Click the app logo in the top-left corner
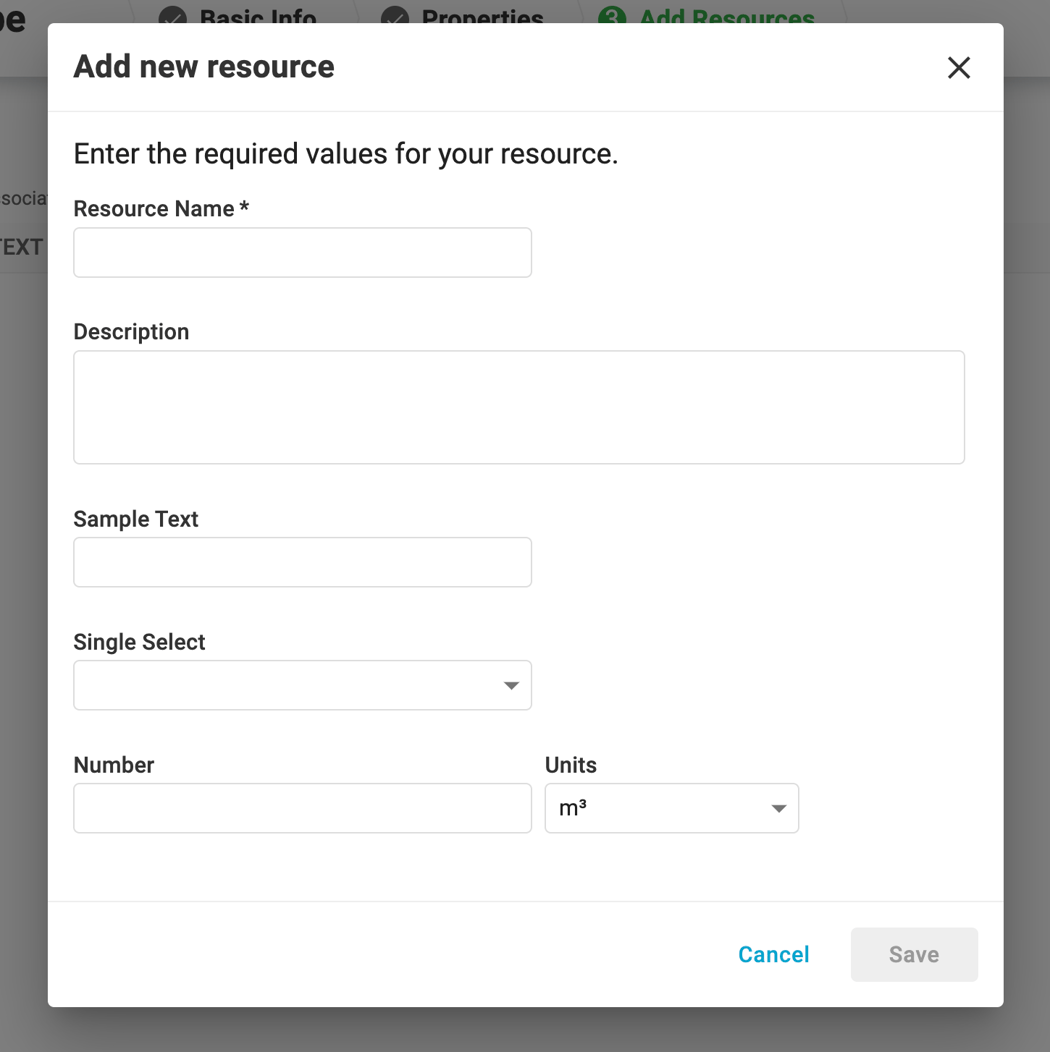 click(14, 18)
